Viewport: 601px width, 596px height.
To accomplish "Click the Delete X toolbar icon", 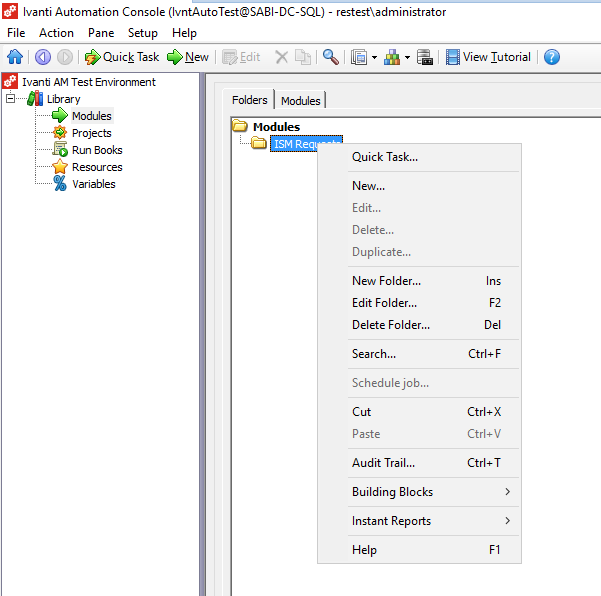I will (282, 57).
